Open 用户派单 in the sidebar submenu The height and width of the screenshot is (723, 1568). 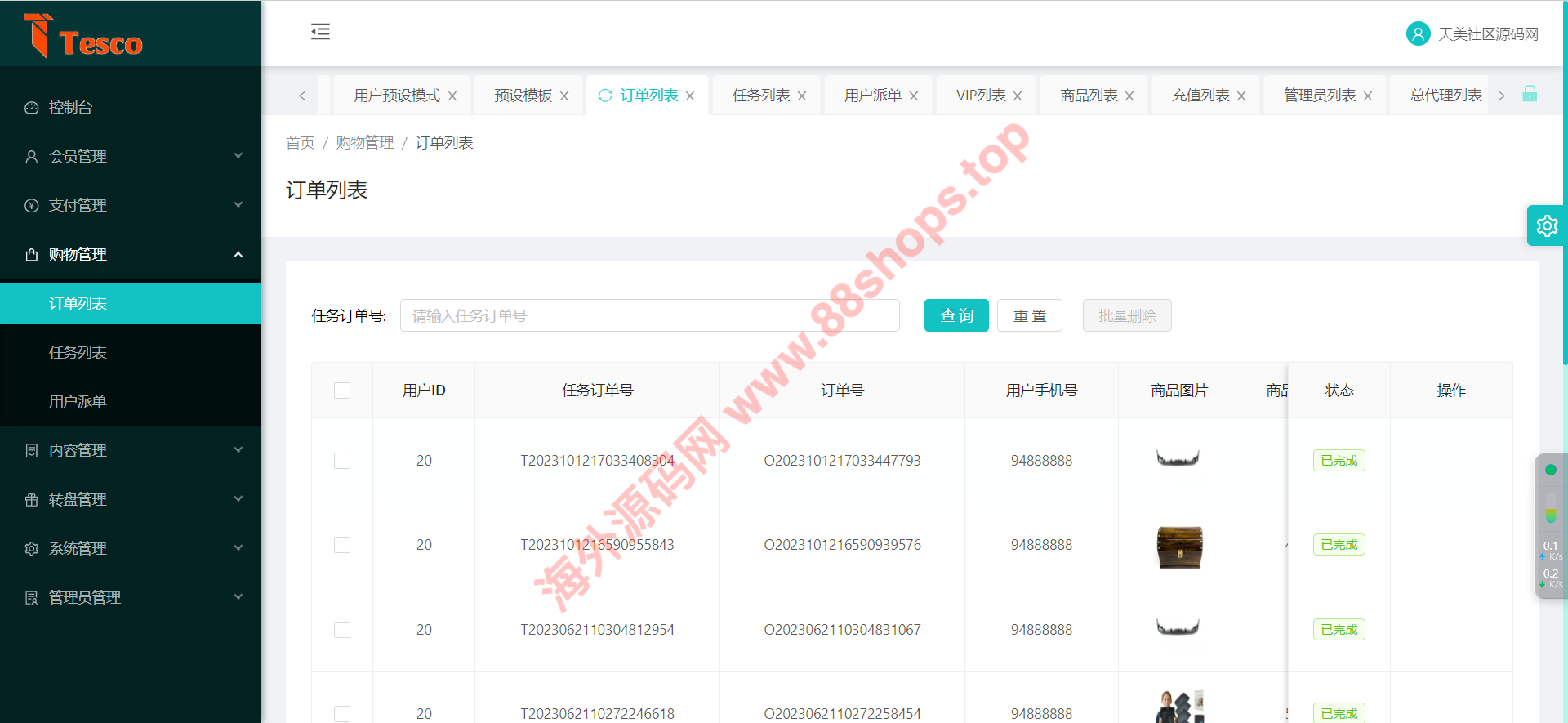(78, 401)
